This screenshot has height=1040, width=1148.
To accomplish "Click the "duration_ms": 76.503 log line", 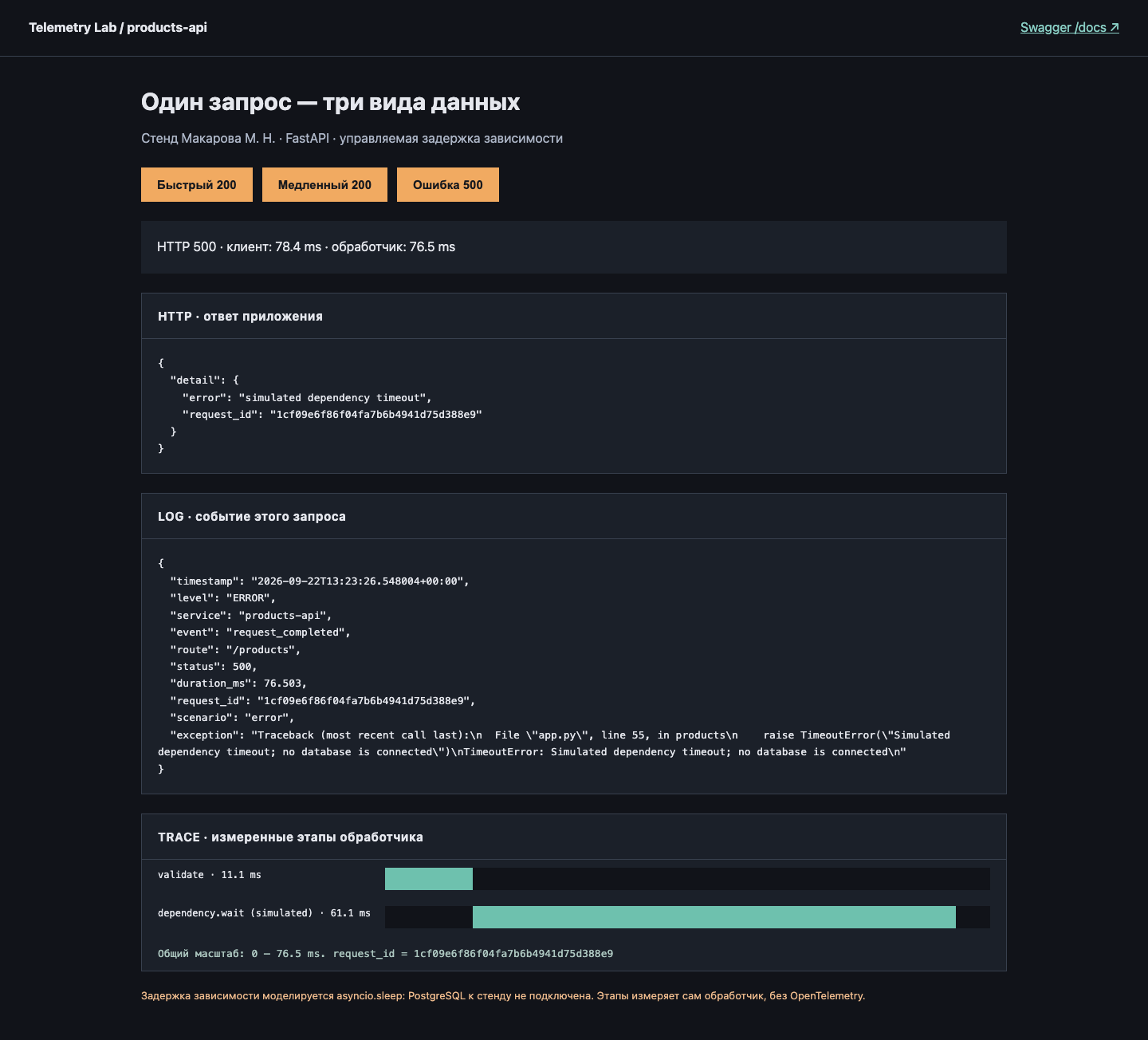I will tap(238, 683).
